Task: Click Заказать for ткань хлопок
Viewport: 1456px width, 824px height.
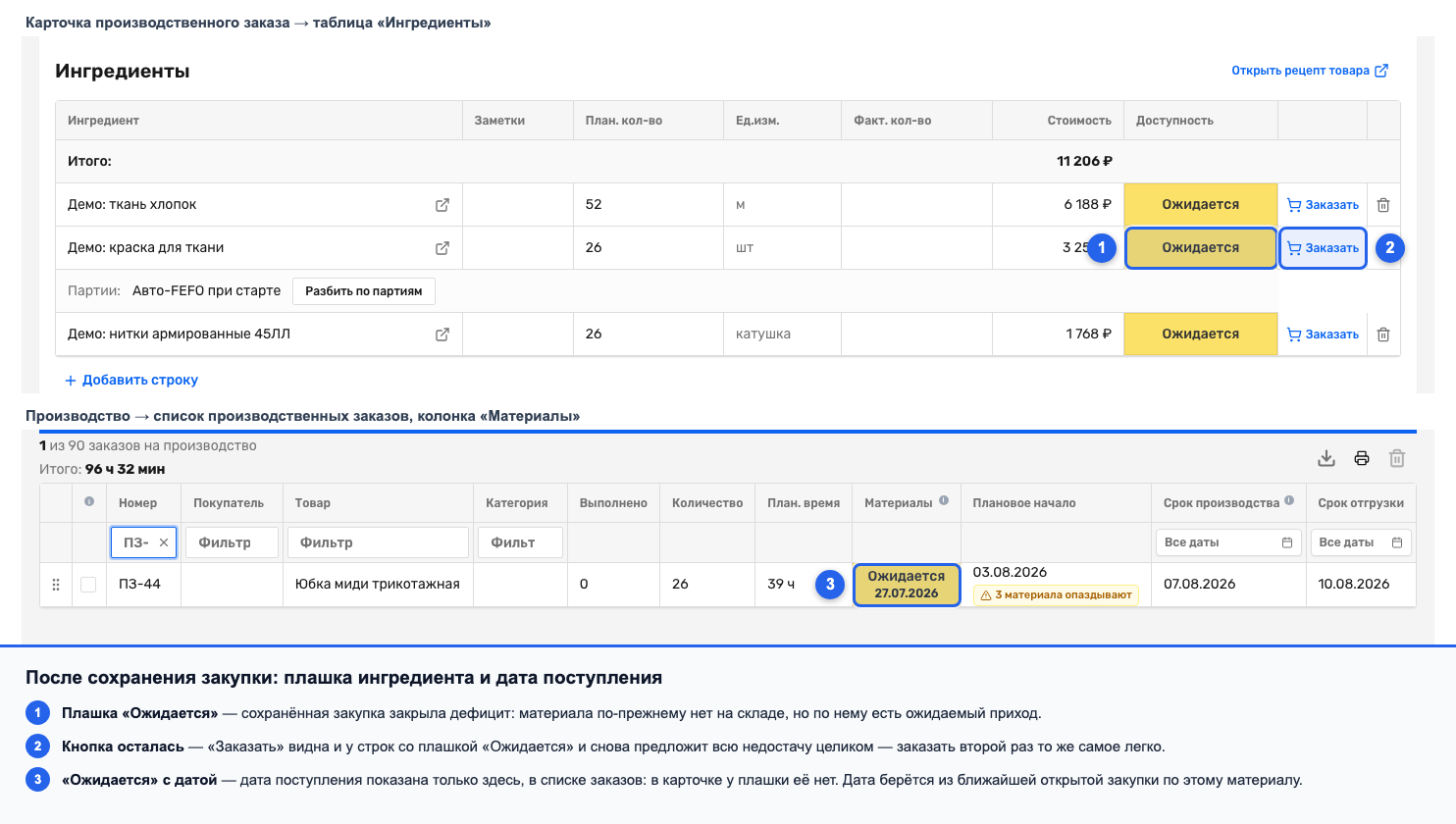Action: pos(1323,205)
